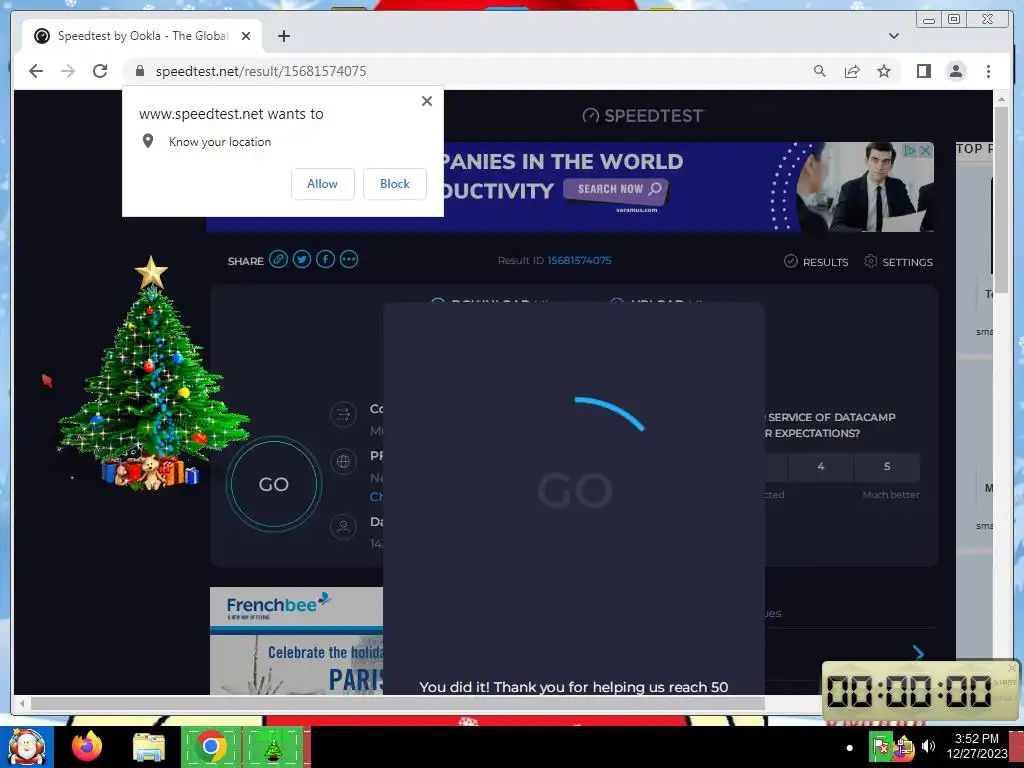The height and width of the screenshot is (768, 1024).
Task: Open more share options icon
Action: 349,259
